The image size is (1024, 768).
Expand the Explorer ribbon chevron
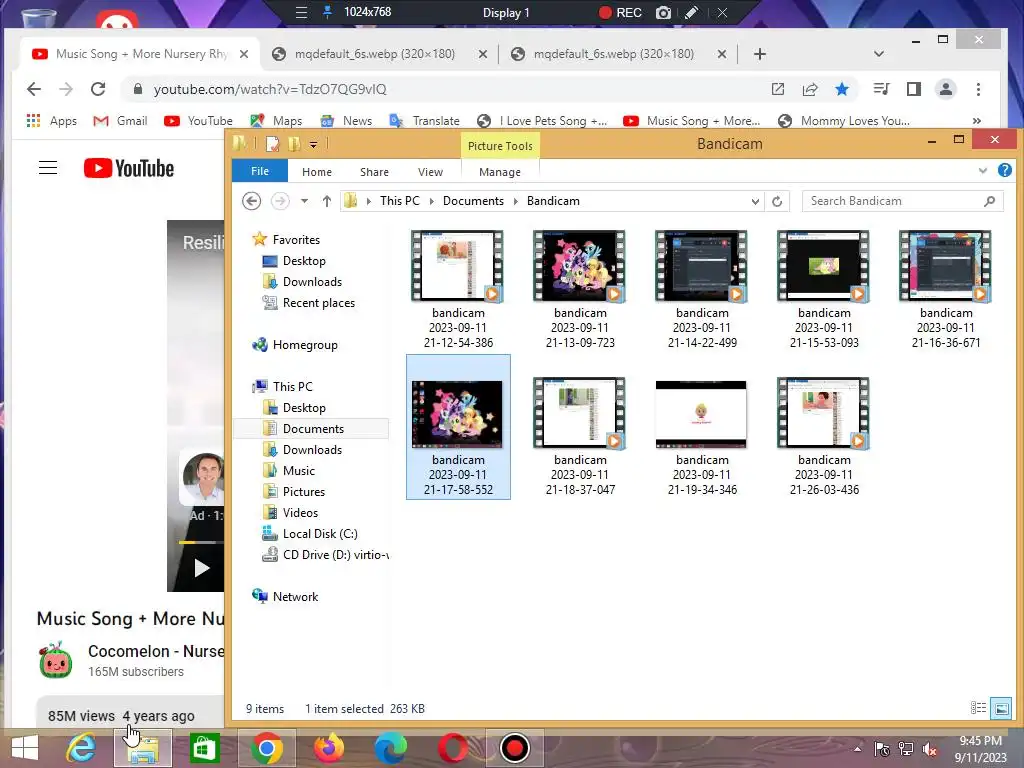coord(983,171)
